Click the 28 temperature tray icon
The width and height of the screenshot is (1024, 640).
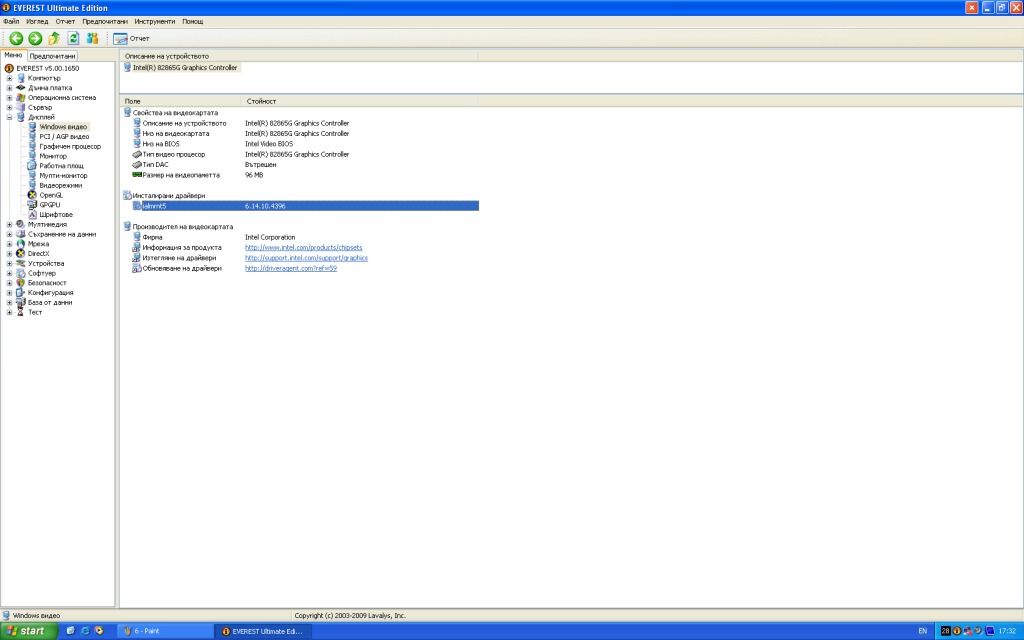point(946,631)
